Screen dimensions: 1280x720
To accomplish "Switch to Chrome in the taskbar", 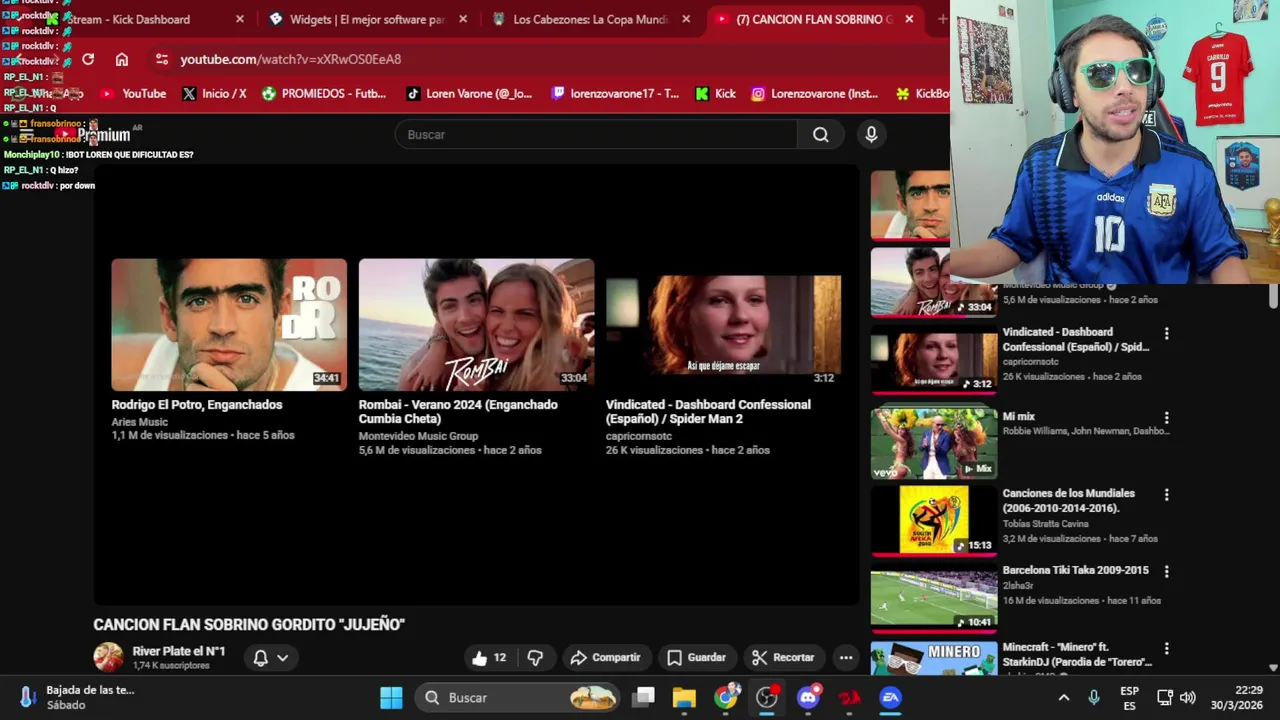I will point(727,698).
